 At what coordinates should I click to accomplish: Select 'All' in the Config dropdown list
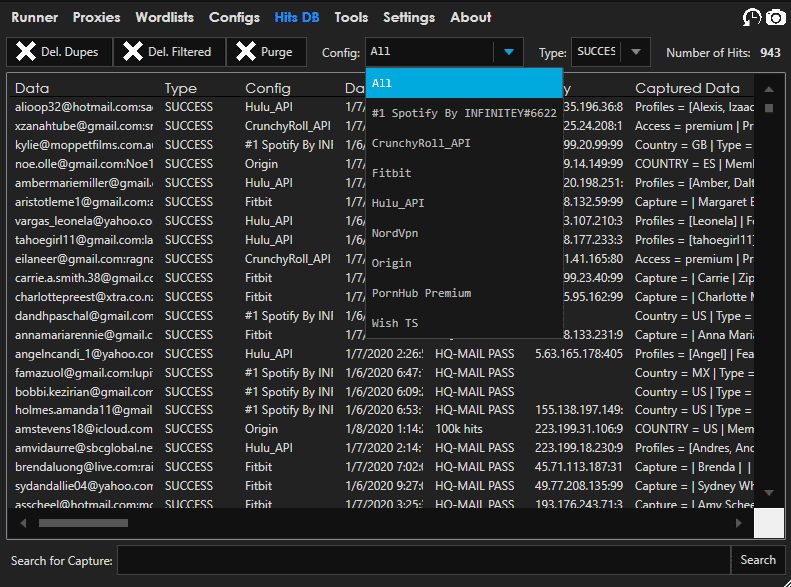[464, 83]
